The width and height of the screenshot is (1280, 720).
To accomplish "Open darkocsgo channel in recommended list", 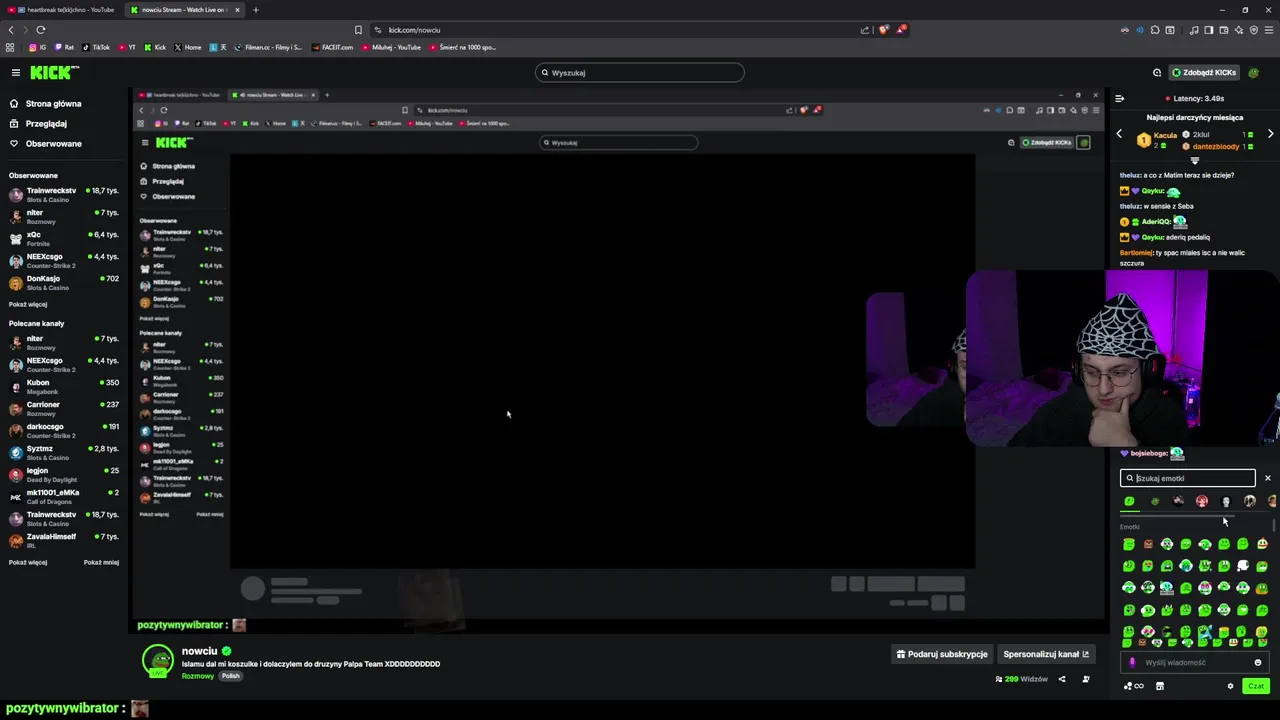I will (x=64, y=430).
